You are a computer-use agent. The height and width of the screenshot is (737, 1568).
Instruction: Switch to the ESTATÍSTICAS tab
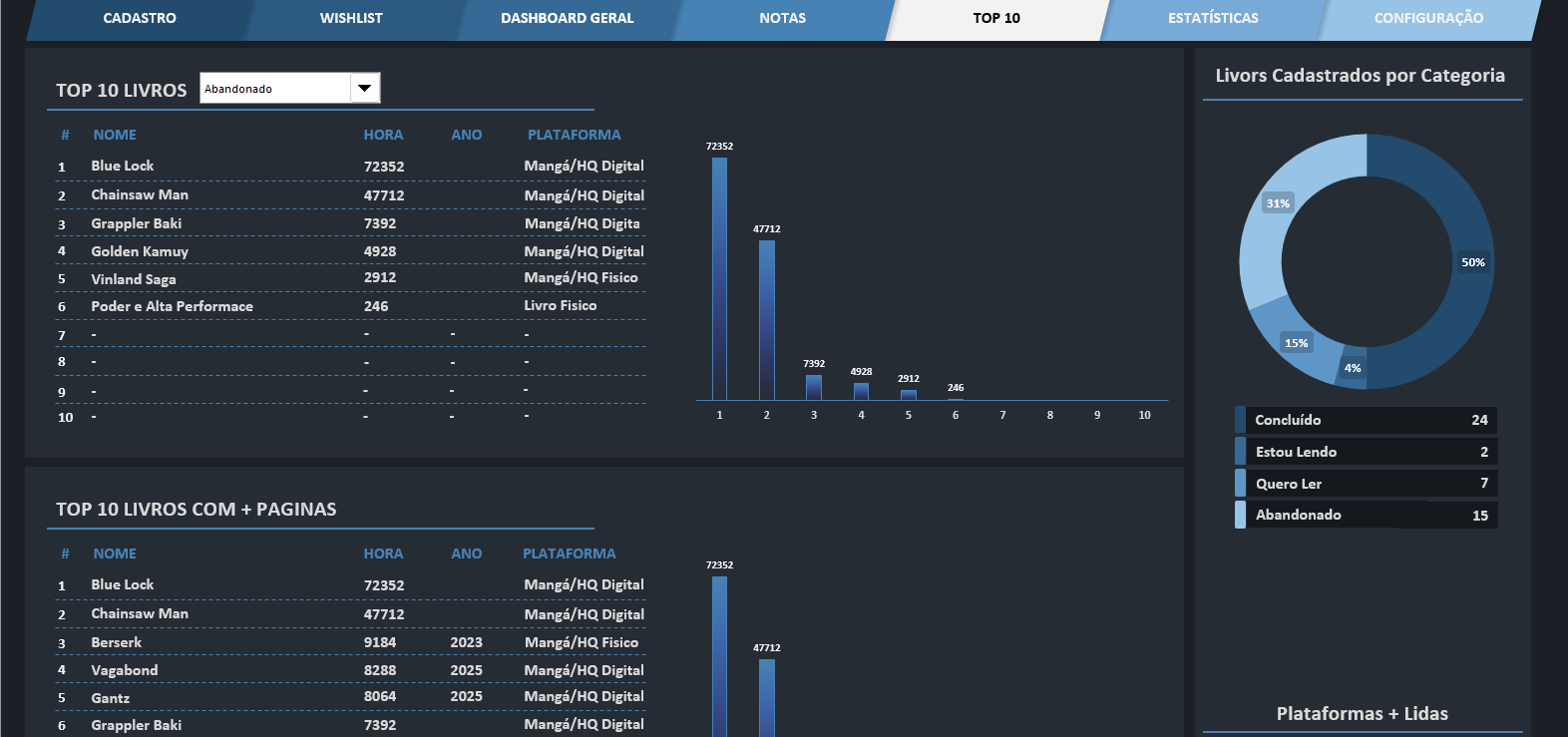pos(1213,18)
